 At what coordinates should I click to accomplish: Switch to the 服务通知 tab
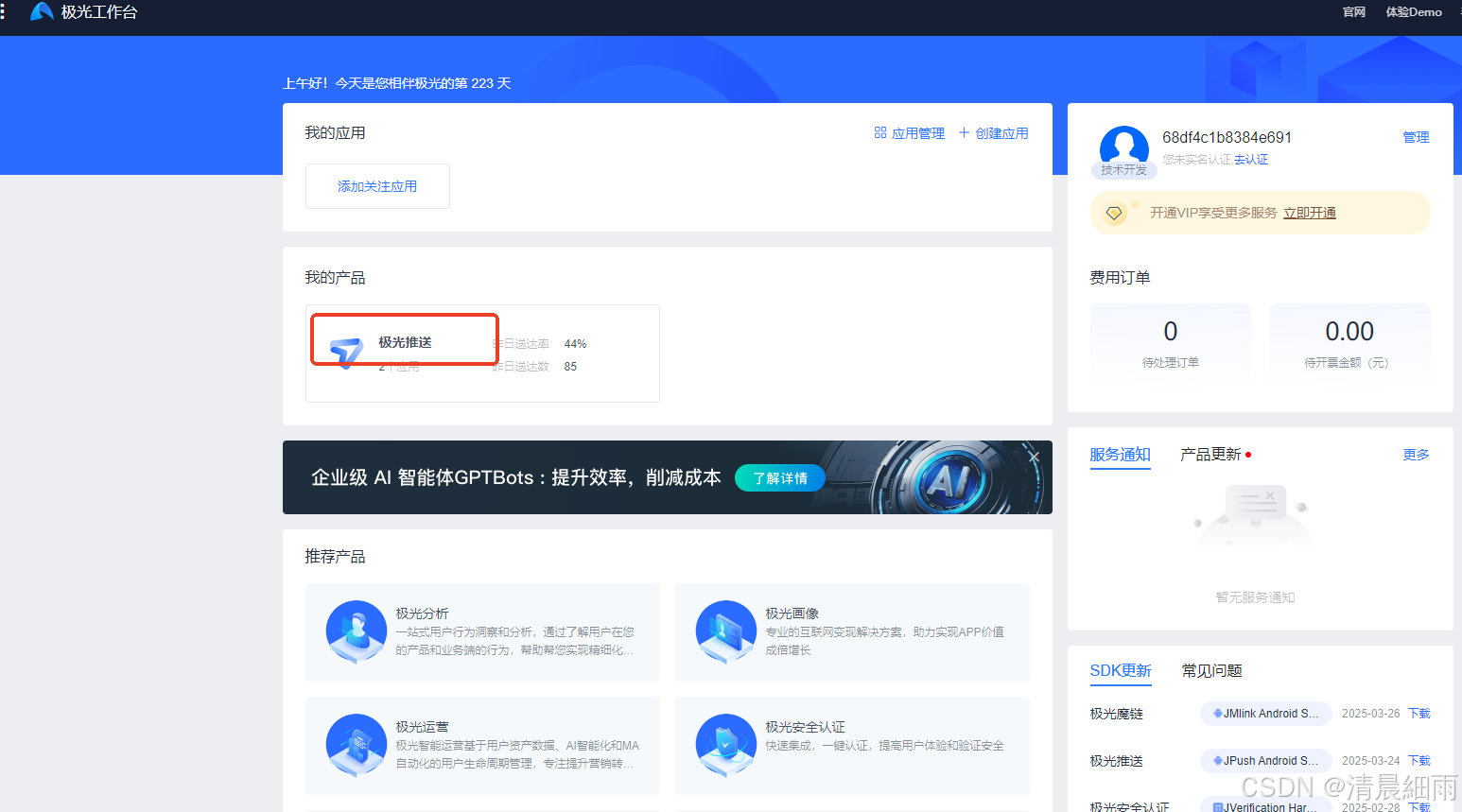point(1120,455)
